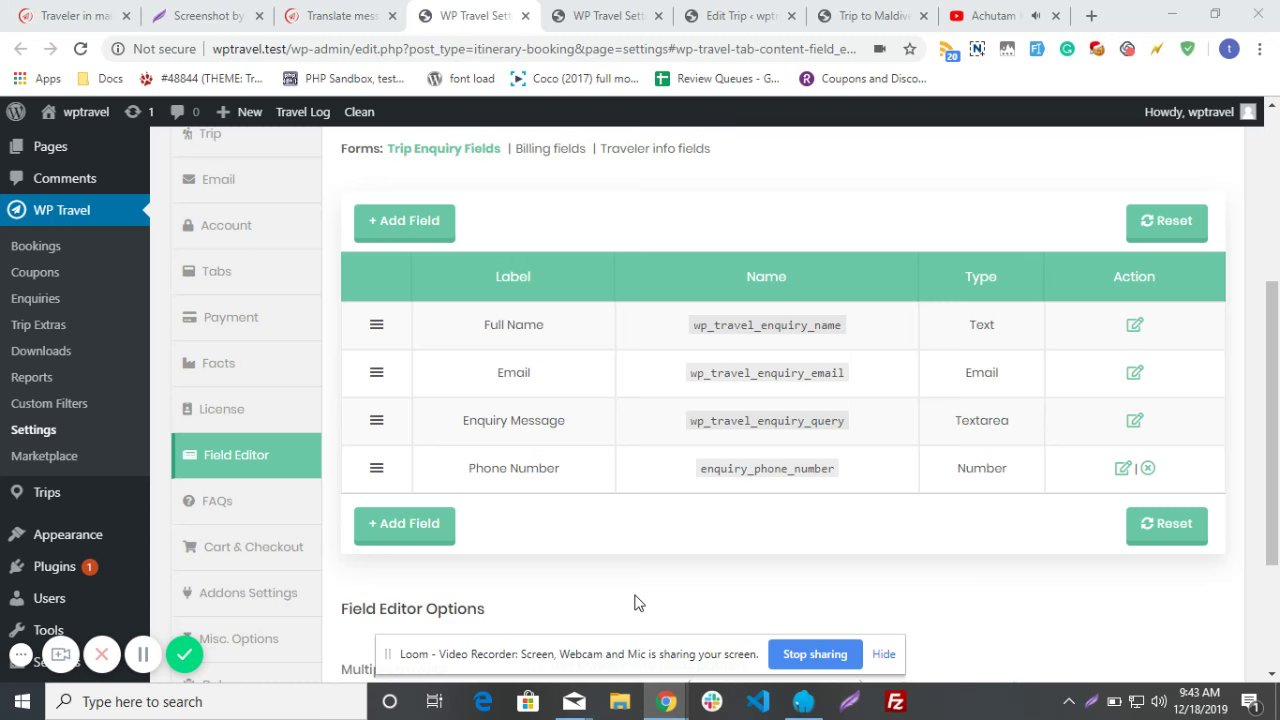1280x720 pixels.
Task: Stop sharing the screen with Loom
Action: tap(815, 654)
